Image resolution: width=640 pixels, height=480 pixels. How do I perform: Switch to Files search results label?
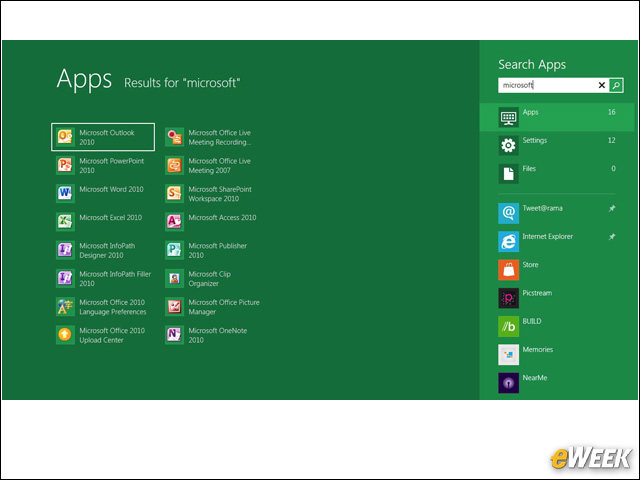coord(529,169)
